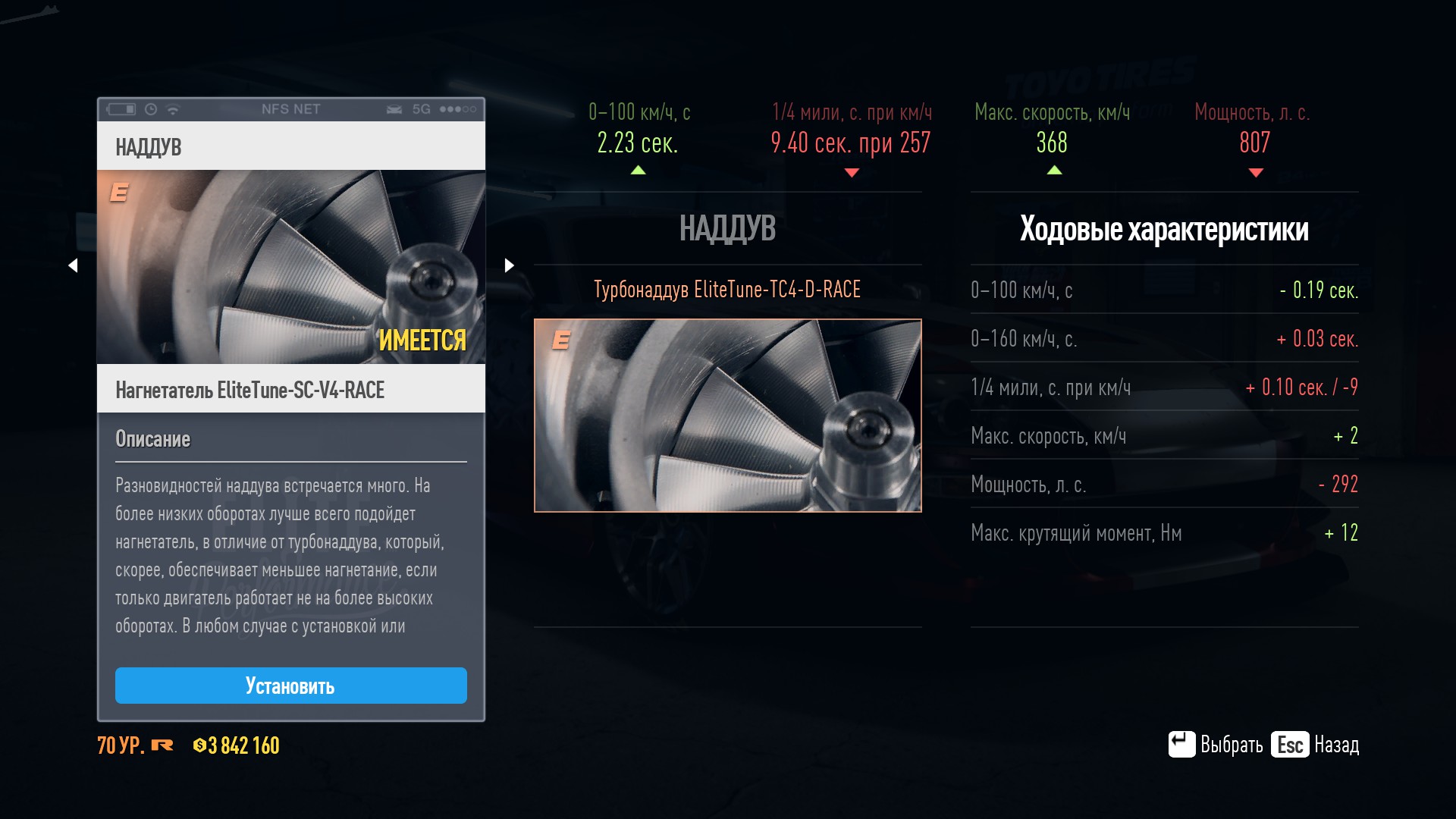Click the Назад label at the bottom right

(x=1336, y=745)
